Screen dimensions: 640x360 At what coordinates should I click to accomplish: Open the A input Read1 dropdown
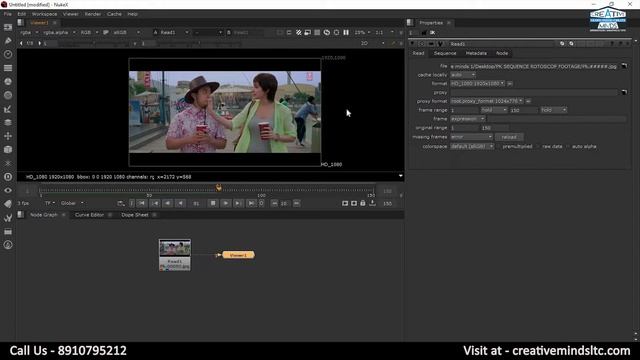(x=174, y=32)
